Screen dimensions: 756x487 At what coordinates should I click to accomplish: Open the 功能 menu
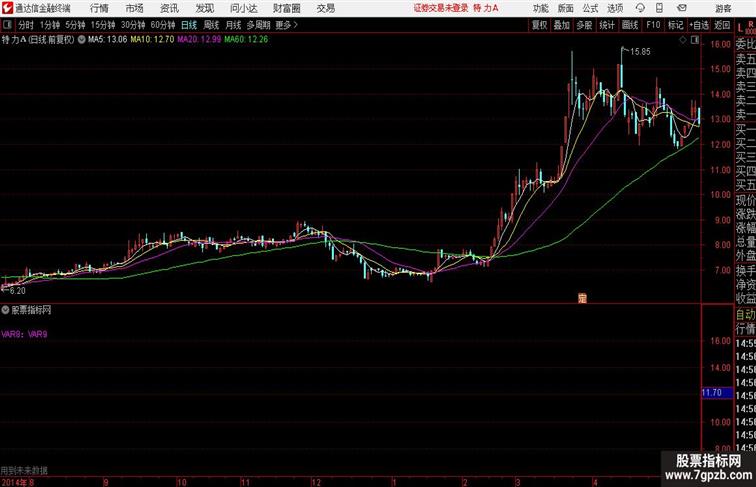pos(540,8)
